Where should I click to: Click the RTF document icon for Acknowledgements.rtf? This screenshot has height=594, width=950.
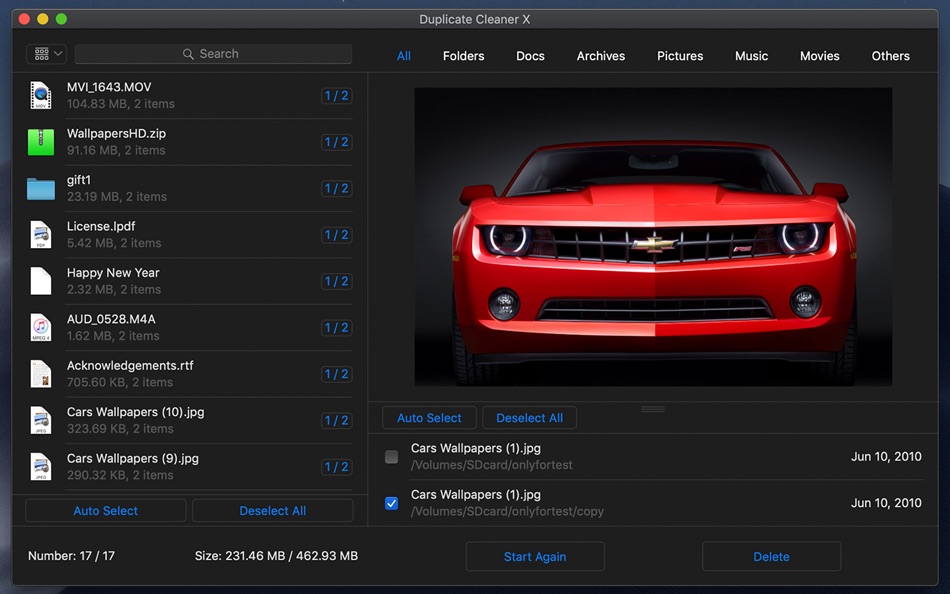click(x=41, y=374)
